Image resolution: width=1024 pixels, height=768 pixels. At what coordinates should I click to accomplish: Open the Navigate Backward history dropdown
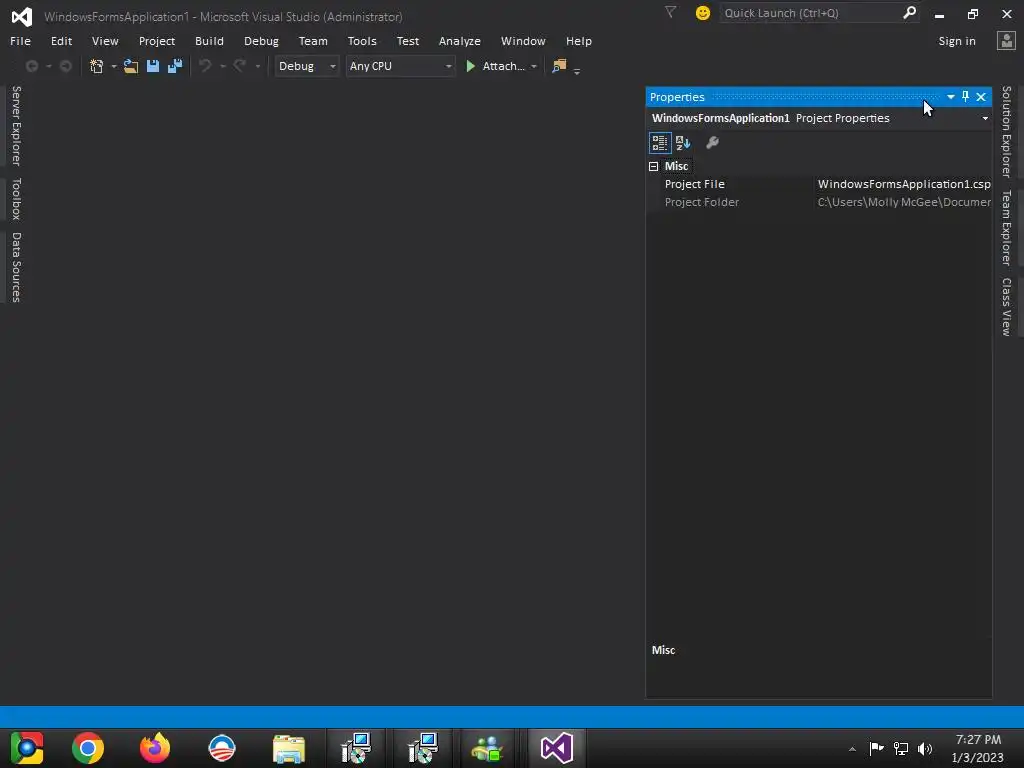[x=48, y=66]
